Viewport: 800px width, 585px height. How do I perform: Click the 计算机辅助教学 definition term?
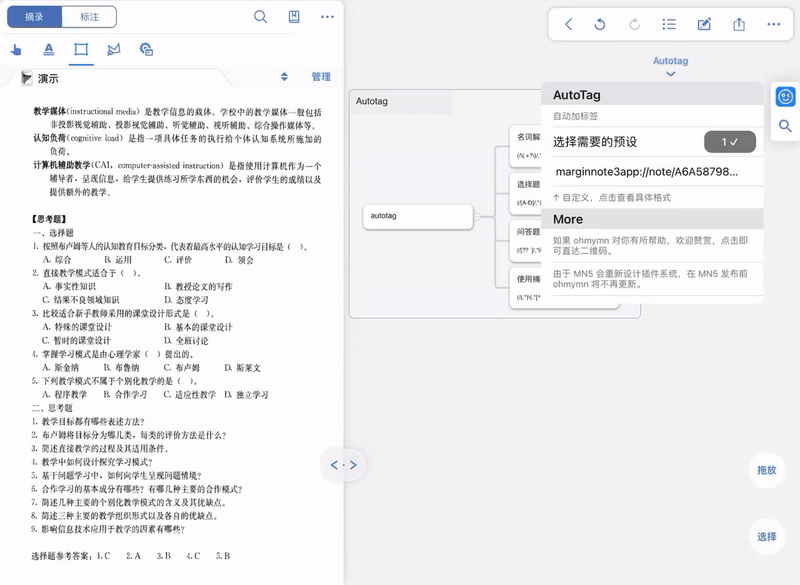coord(62,165)
